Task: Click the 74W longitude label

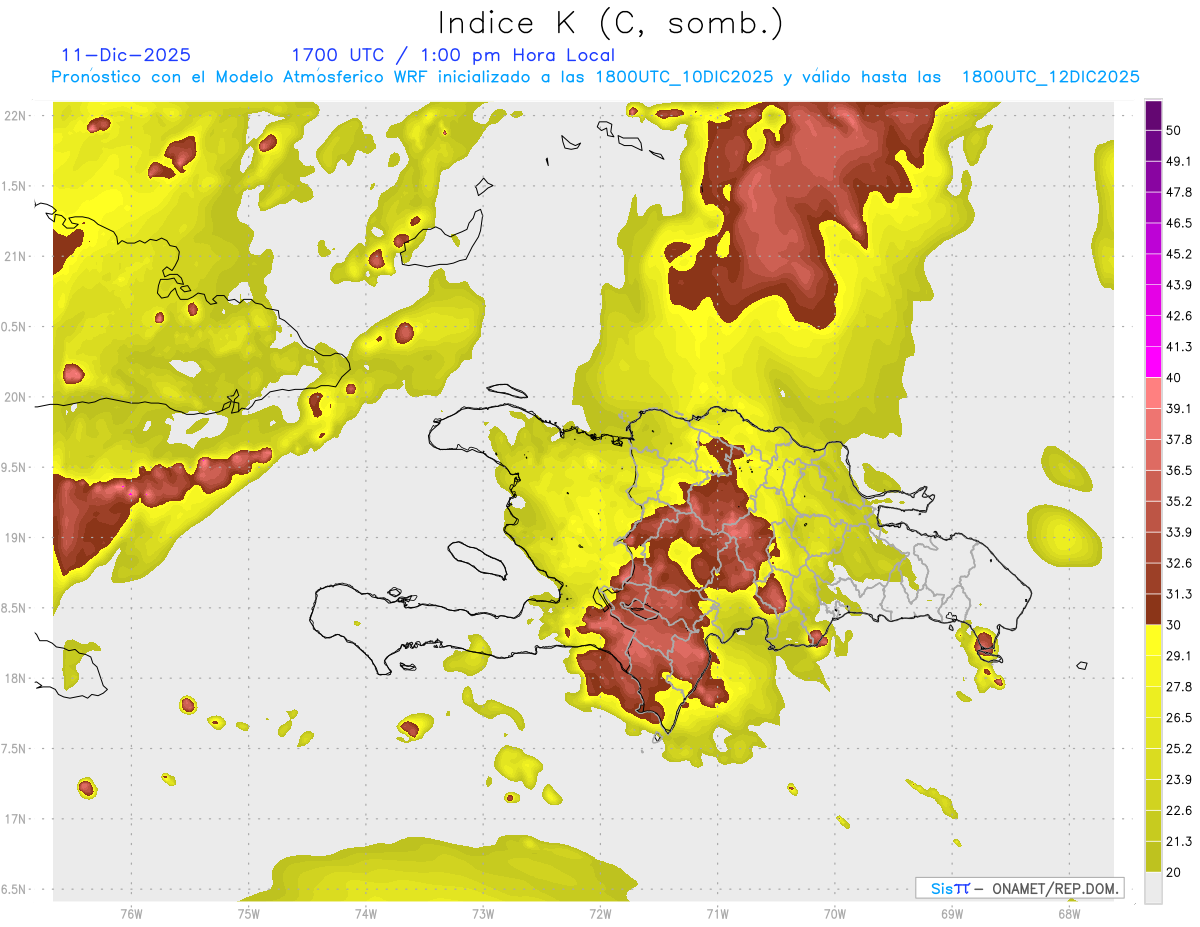Action: coord(365,914)
